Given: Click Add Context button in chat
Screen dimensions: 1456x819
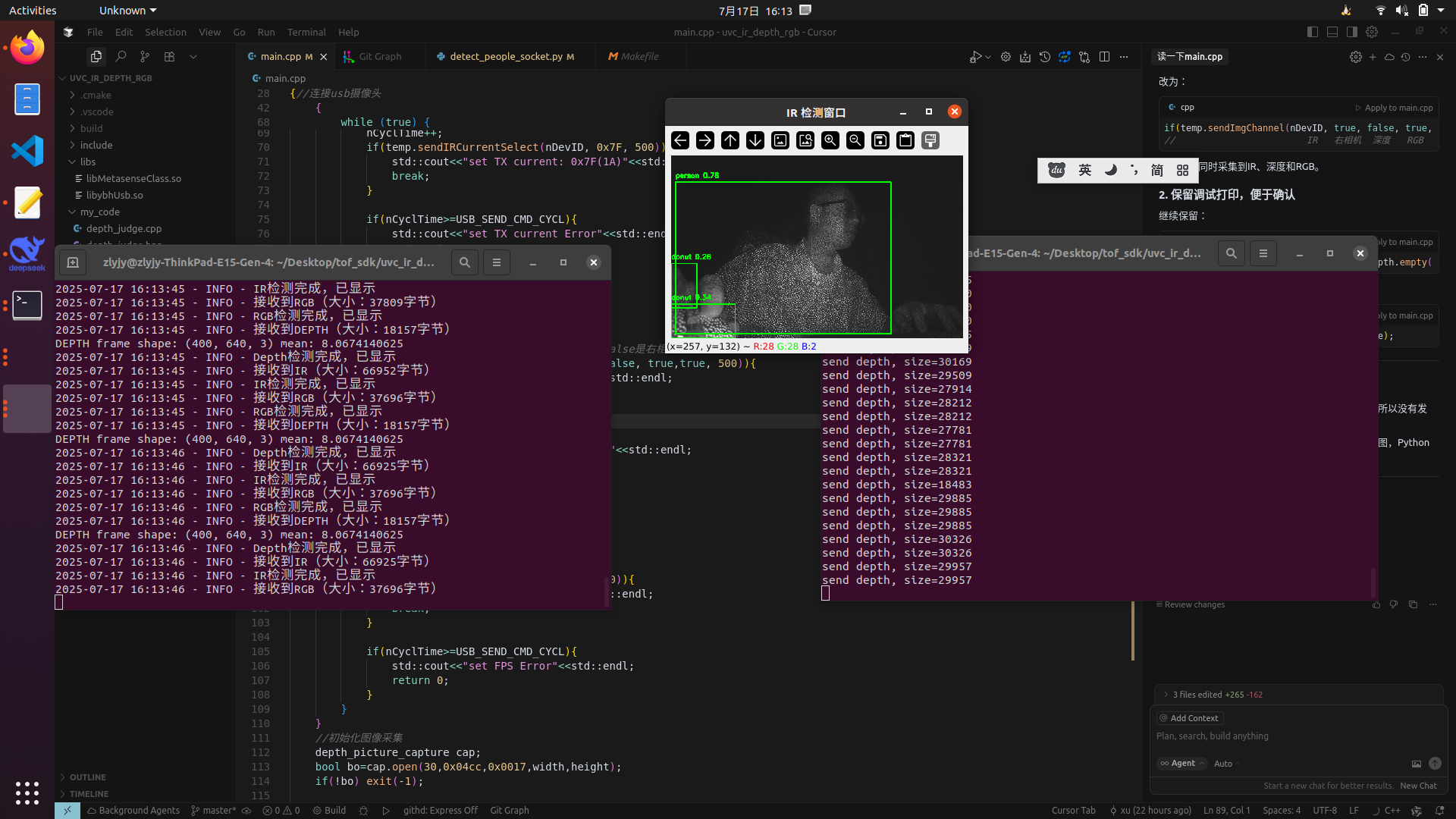Looking at the screenshot, I should click(x=1190, y=718).
